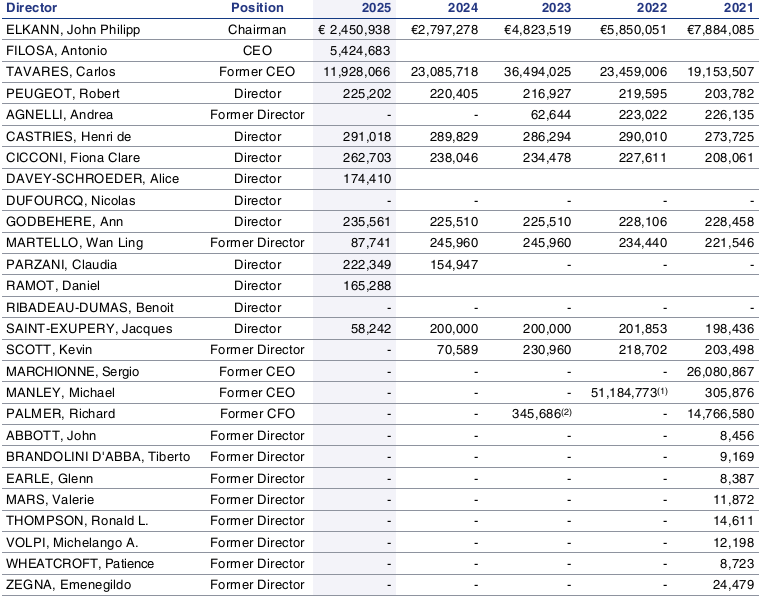Select AGNELLI 2023 value 62,644
763x601 pixels.
pos(550,115)
